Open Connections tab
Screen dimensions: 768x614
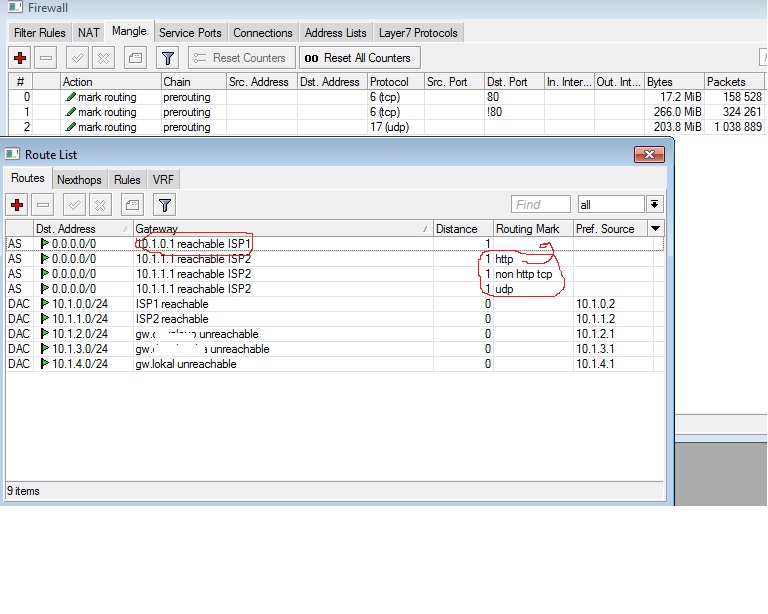click(x=263, y=33)
